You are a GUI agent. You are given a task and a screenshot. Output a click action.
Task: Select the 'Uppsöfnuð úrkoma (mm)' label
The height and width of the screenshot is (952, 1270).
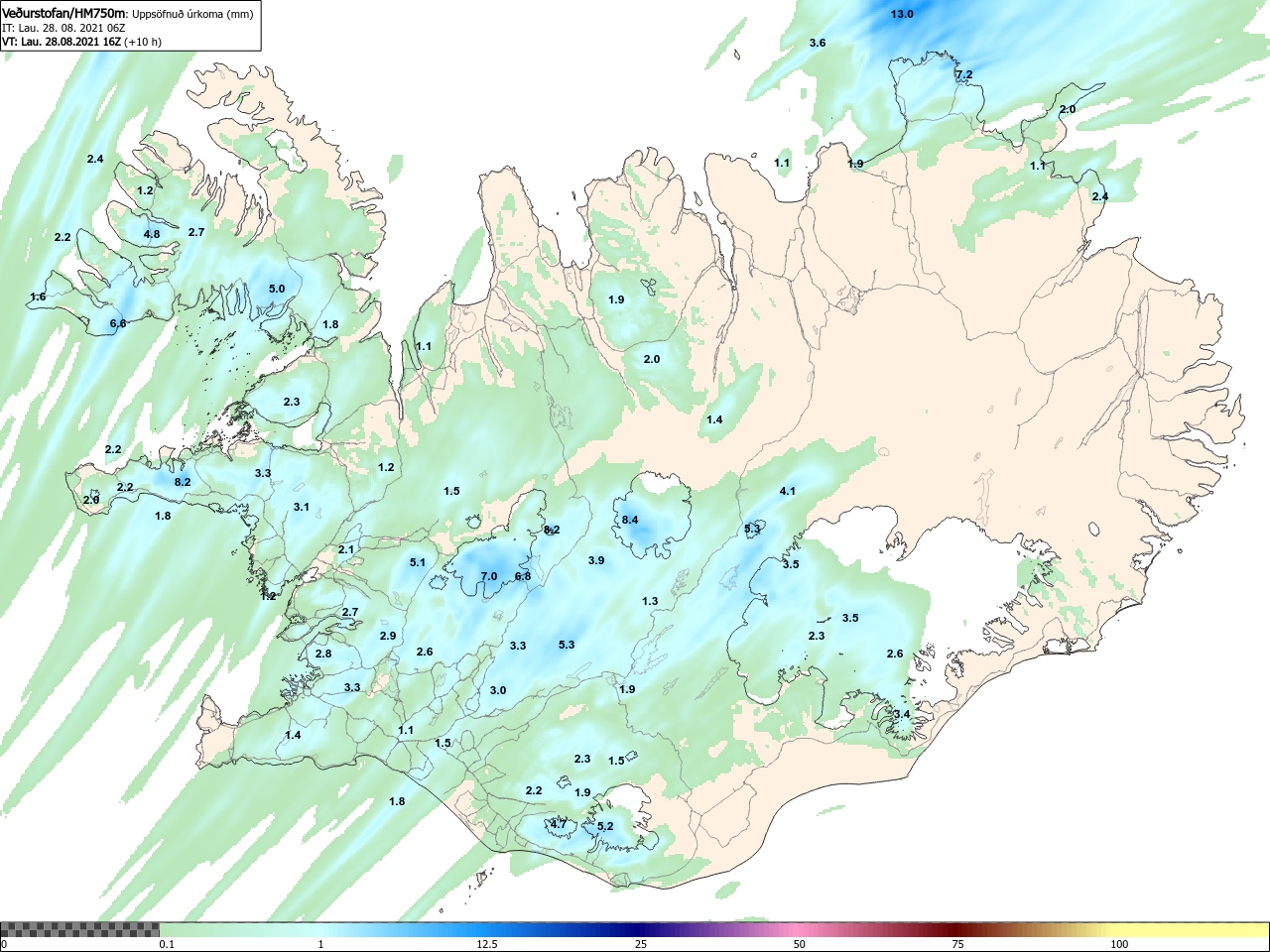coord(192,14)
